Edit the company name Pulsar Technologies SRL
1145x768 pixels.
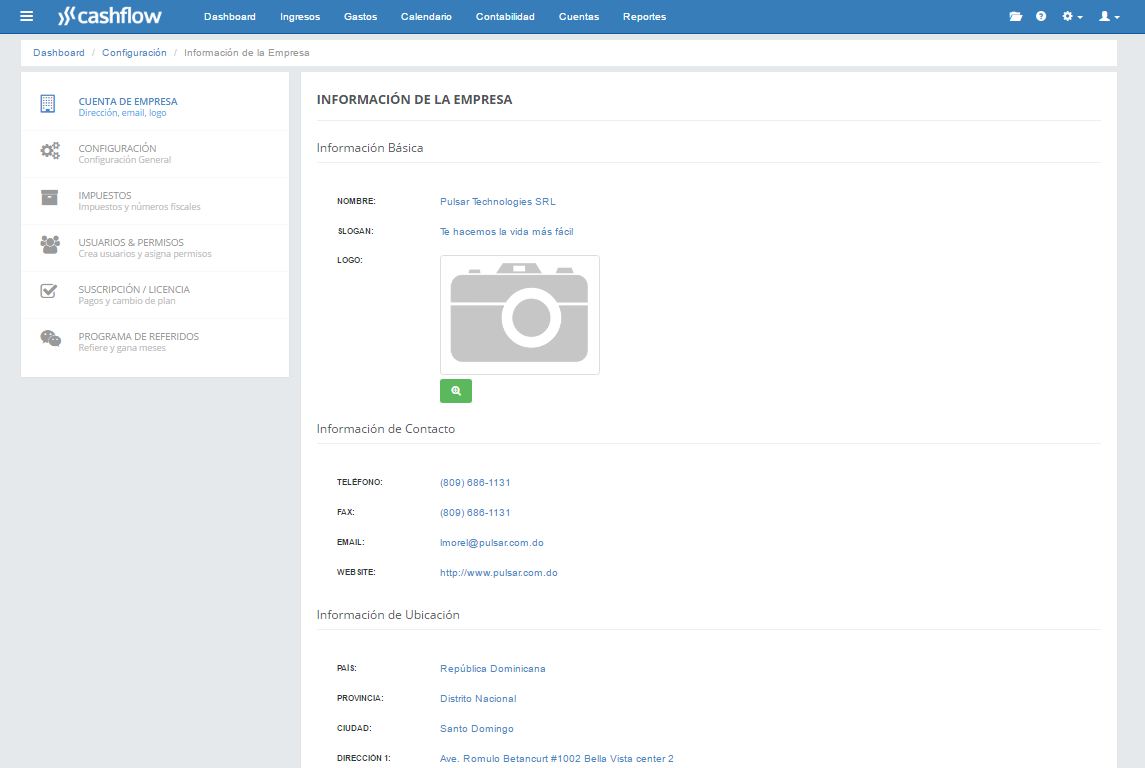[x=498, y=201]
